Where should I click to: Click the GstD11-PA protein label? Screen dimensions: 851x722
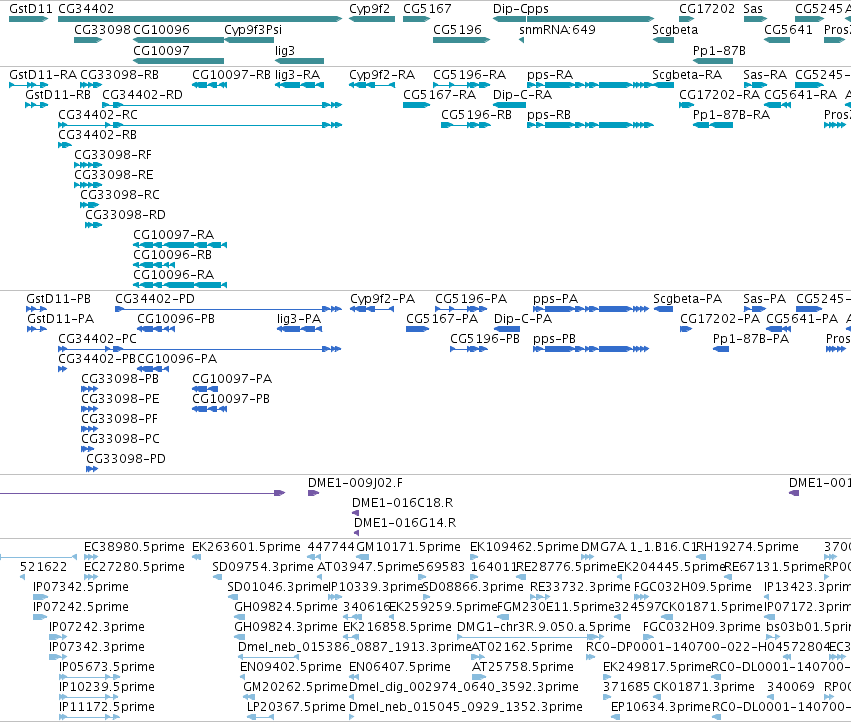(x=61, y=319)
